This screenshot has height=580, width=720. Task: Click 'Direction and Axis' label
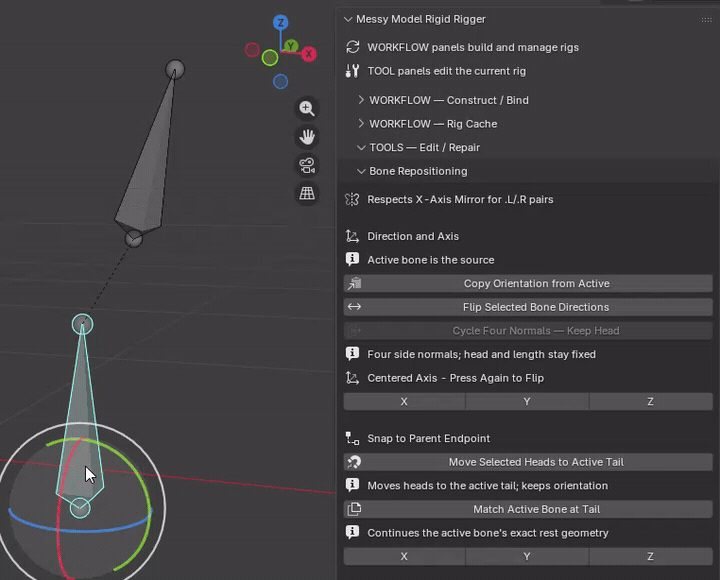(413, 236)
